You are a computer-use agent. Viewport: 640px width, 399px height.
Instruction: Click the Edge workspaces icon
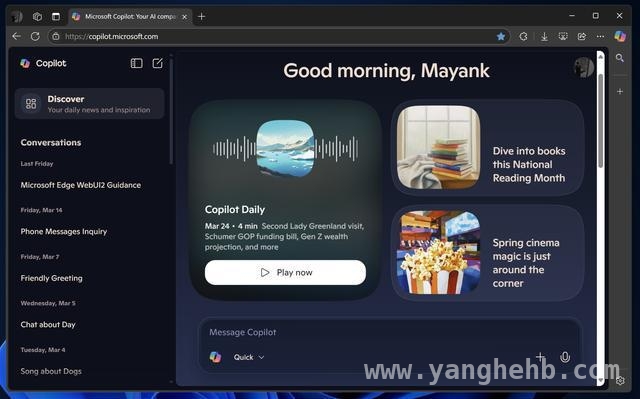(37, 17)
